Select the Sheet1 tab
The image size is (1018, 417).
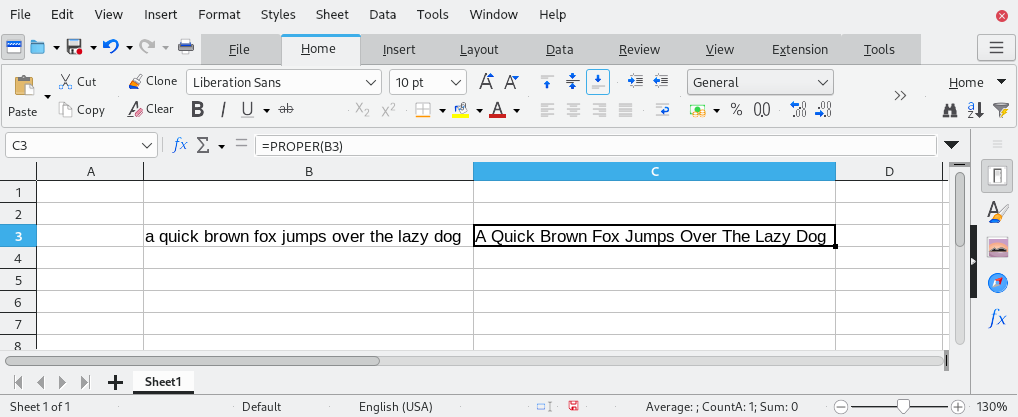pos(163,382)
